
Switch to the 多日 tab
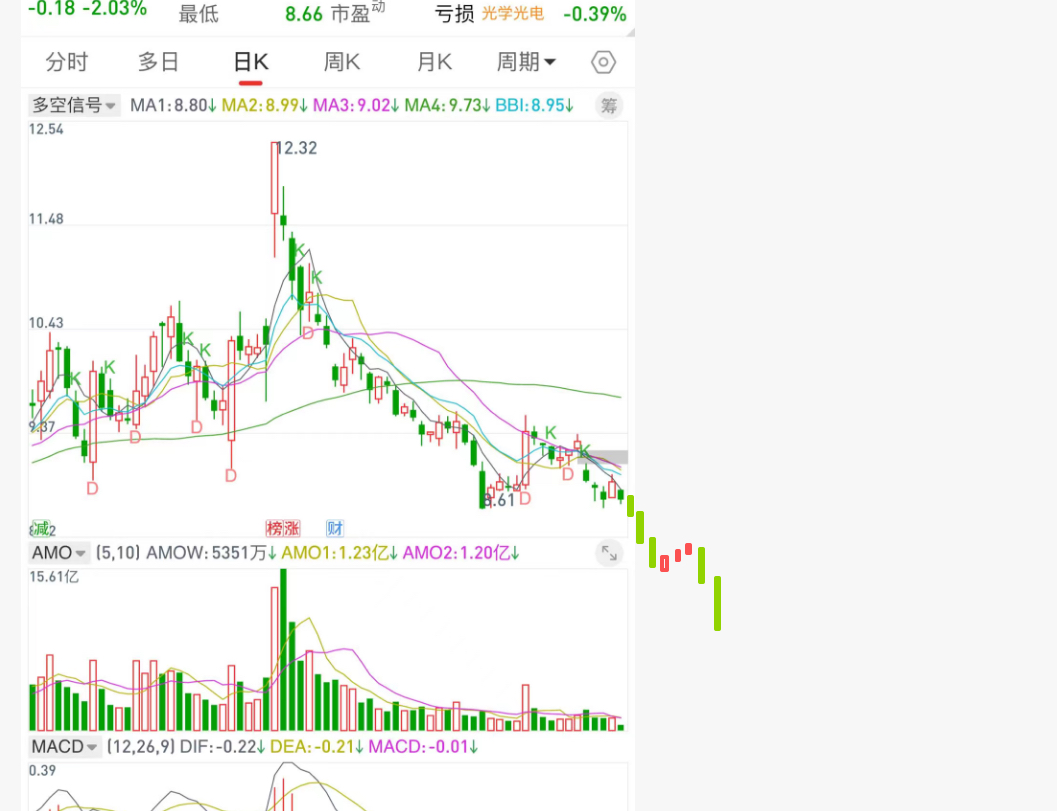click(x=158, y=62)
